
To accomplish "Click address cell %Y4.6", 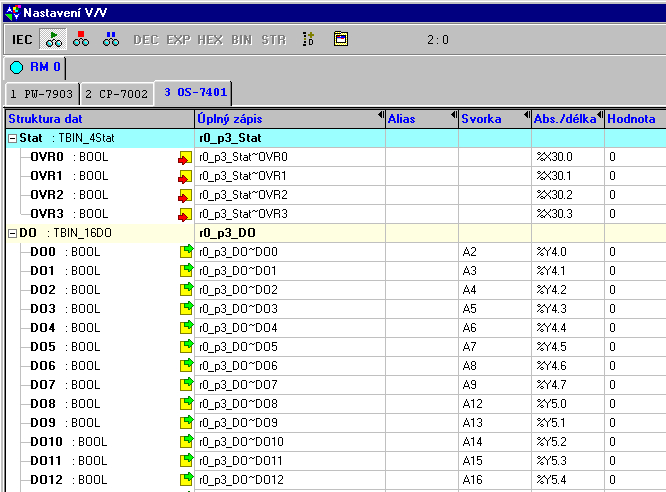I will (568, 366).
